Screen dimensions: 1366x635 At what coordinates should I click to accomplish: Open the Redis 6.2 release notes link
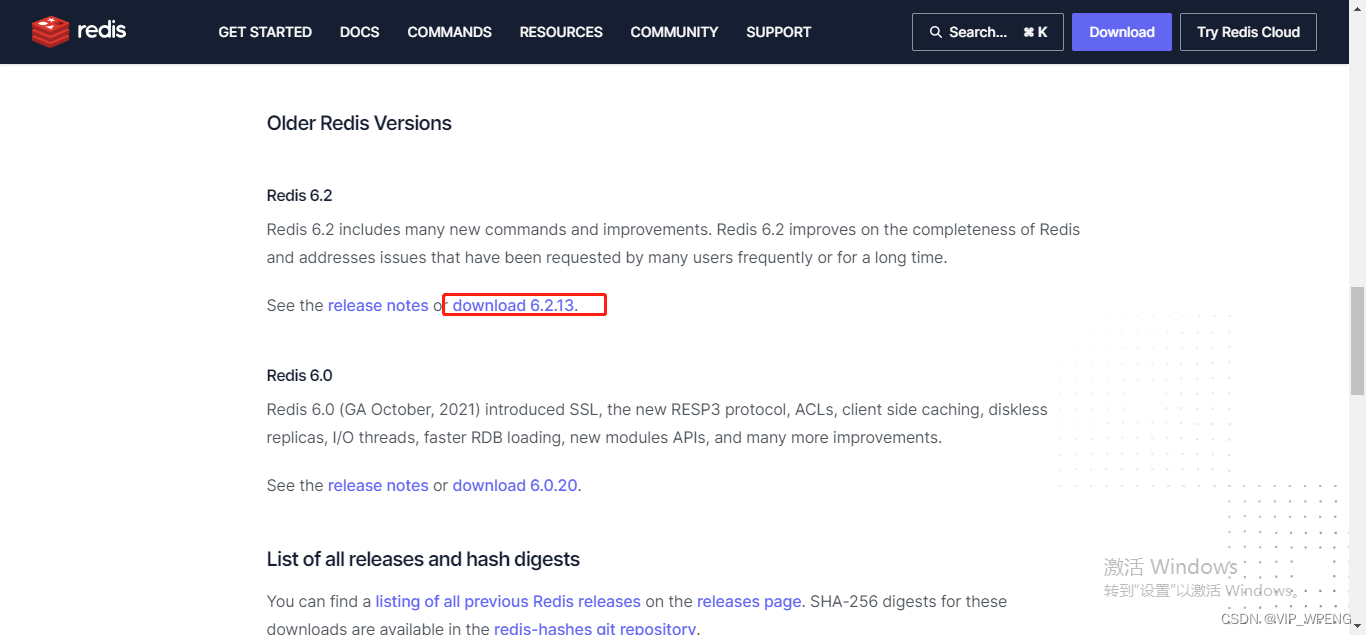(x=378, y=305)
